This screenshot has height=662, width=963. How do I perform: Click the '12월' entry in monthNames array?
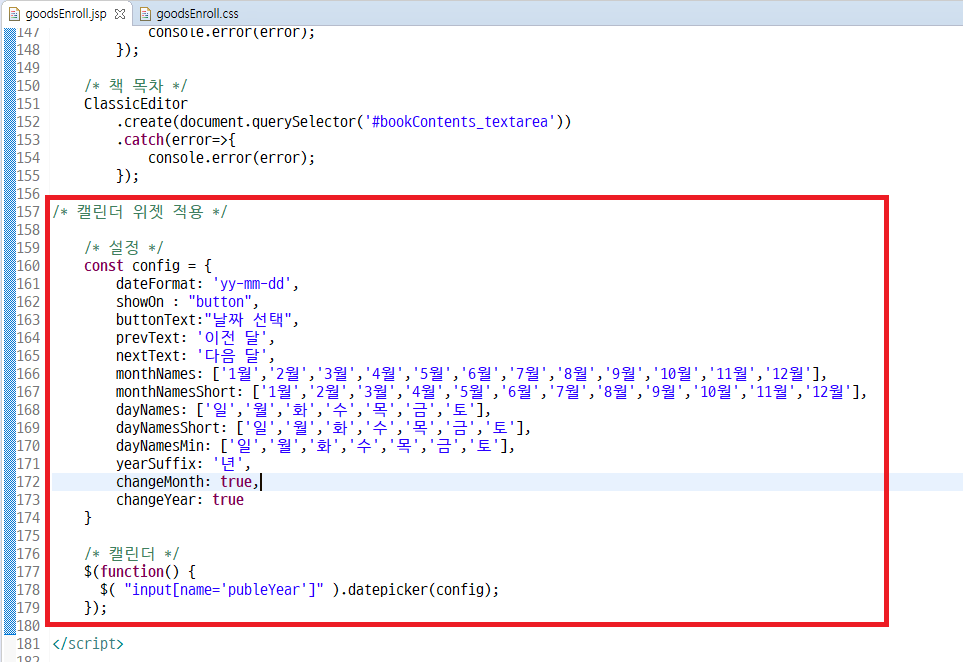pos(789,373)
